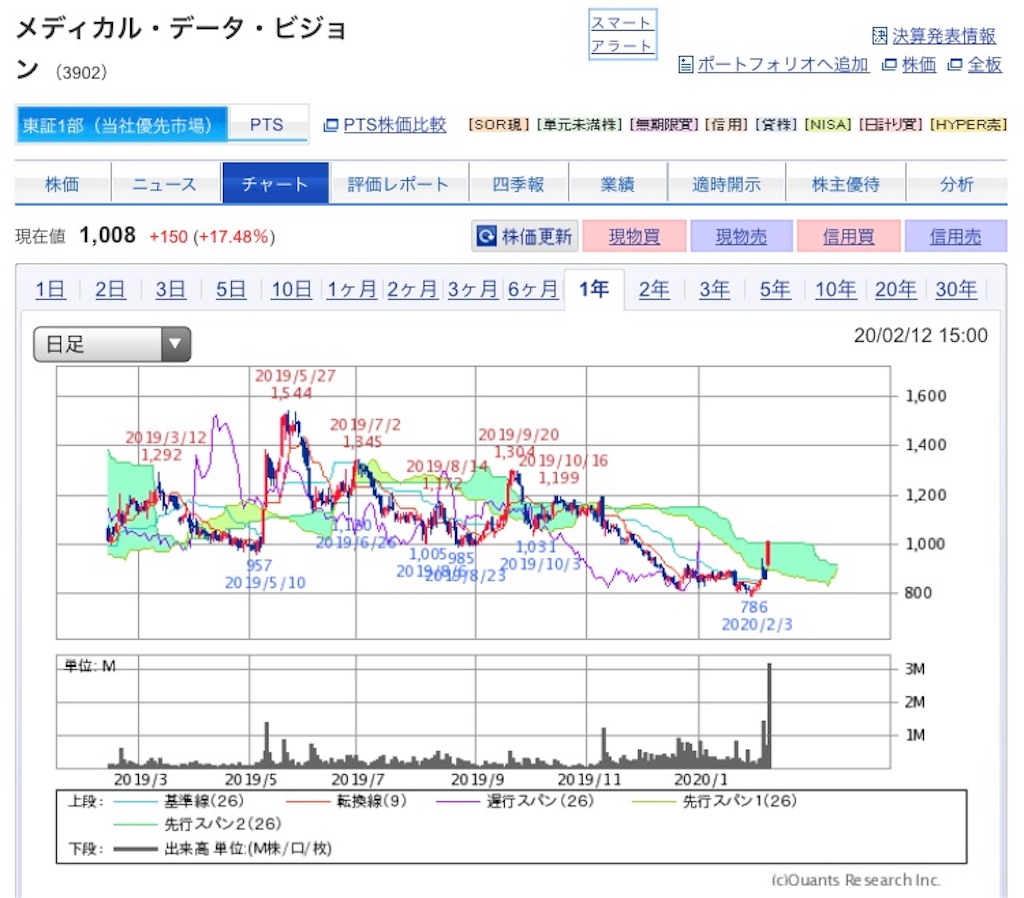
Task: Click the 株価更新 refresh button
Action: pos(525,236)
